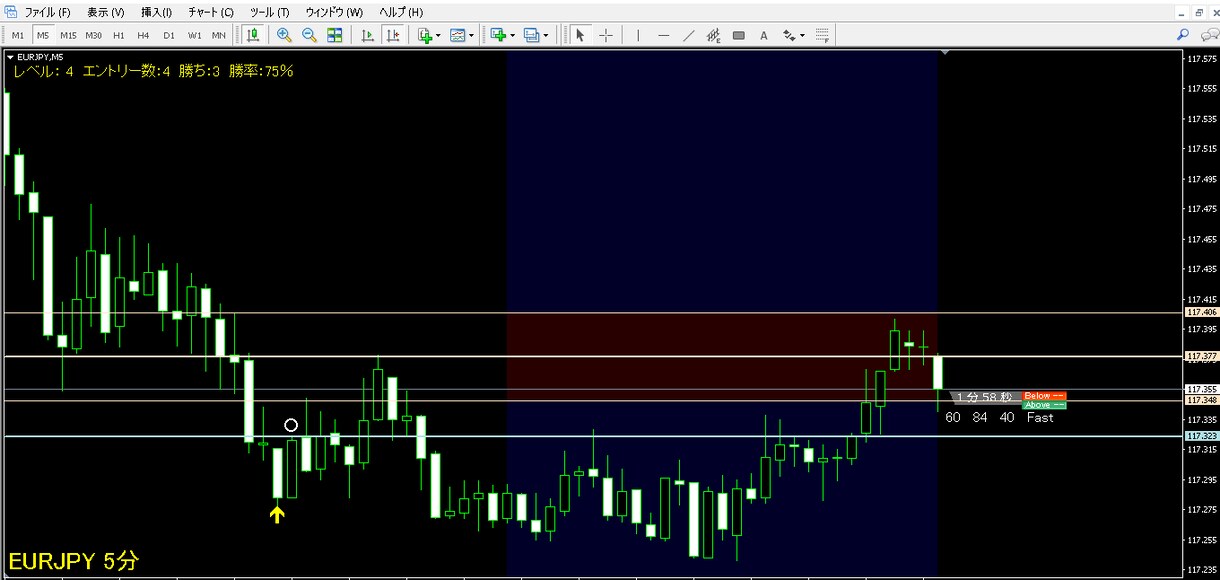This screenshot has width=1220, height=580.
Task: Toggle chart shift from right edge
Action: click(x=393, y=35)
